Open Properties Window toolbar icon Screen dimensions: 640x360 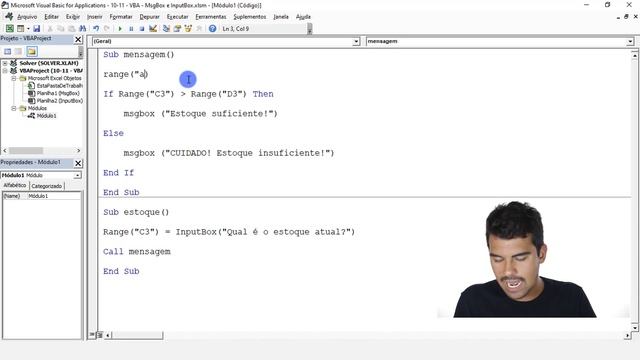(x=177, y=29)
